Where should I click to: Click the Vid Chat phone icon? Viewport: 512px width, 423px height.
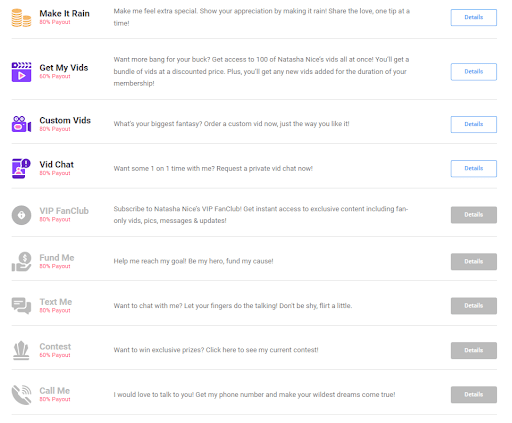pos(21,168)
